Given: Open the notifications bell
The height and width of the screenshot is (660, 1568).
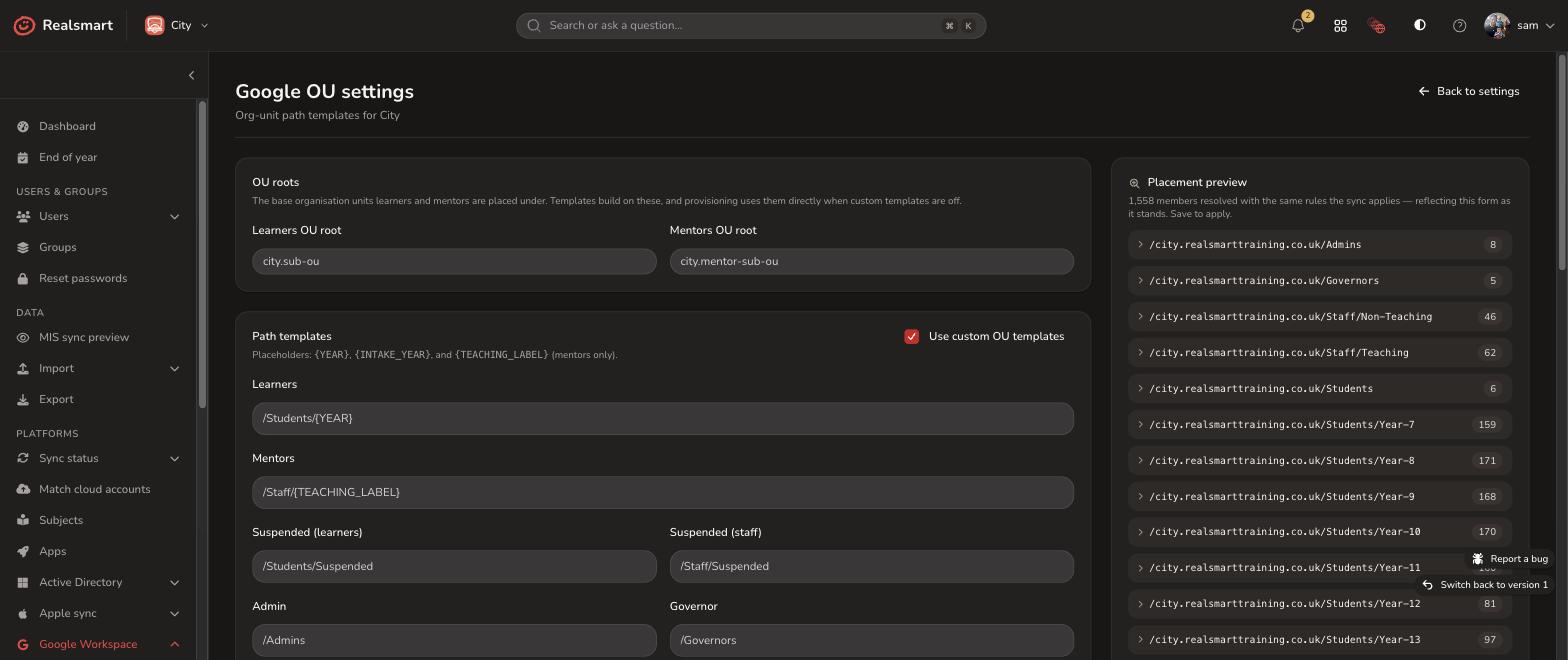Looking at the screenshot, I should pos(1298,26).
